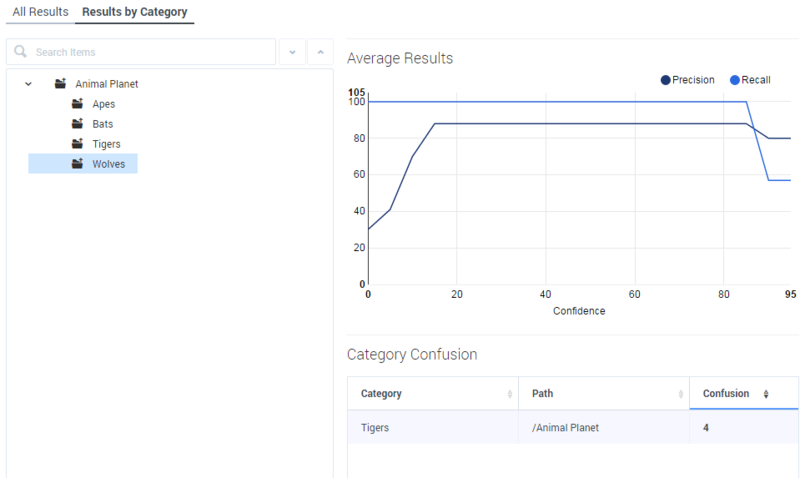Collapse the Animal Planet tree node
This screenshot has height=478, width=800.
point(29,84)
